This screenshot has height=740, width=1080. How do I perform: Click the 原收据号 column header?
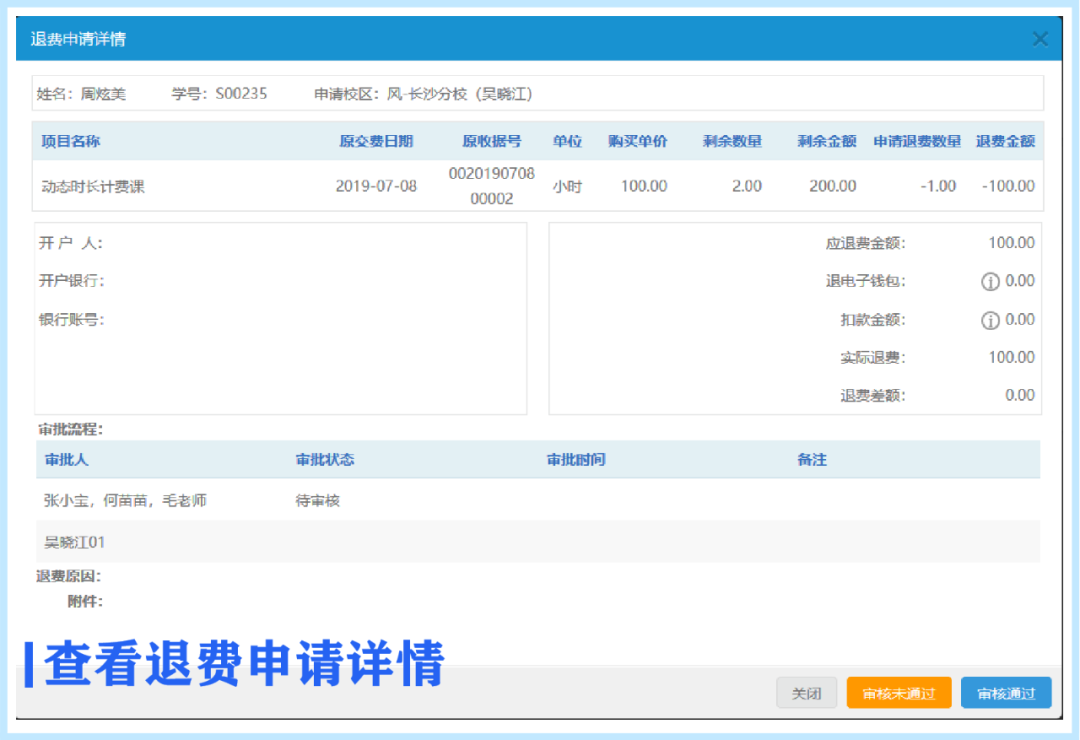491,141
